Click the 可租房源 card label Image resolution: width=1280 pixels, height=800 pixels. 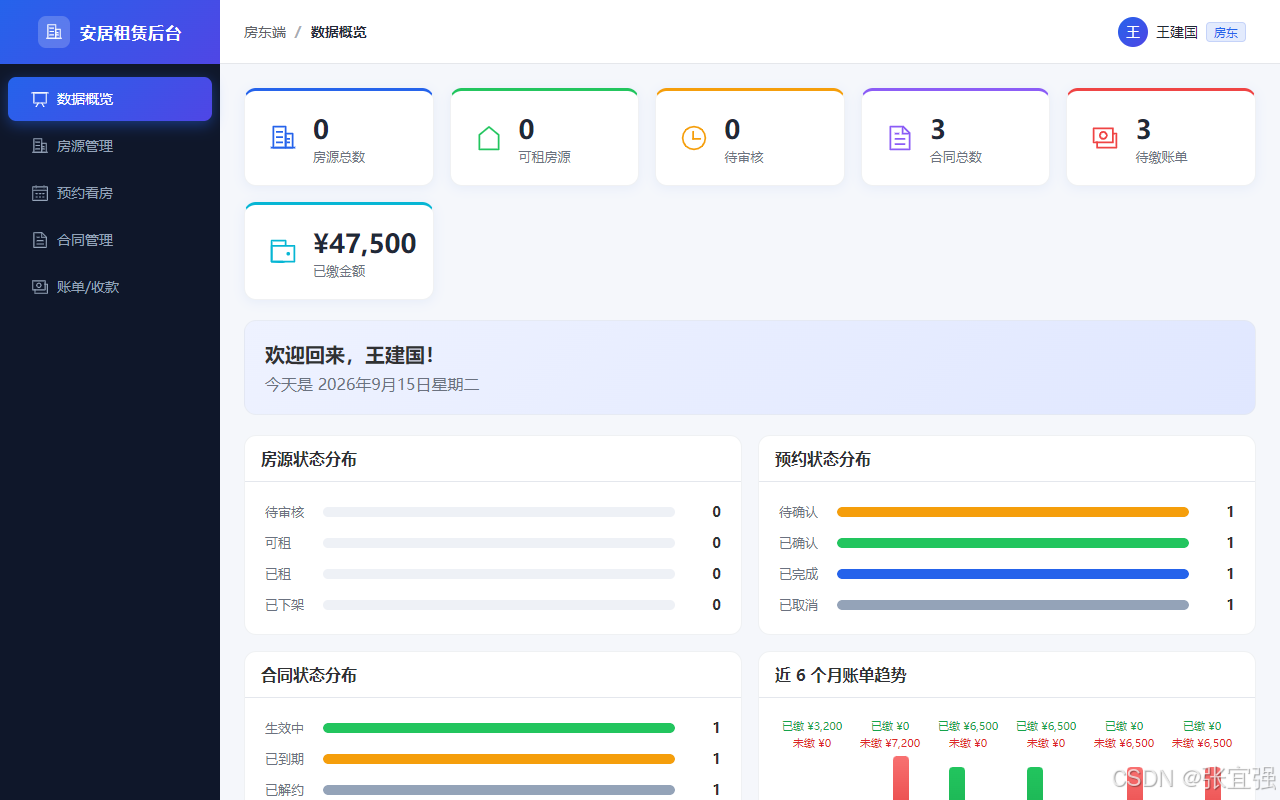[545, 157]
